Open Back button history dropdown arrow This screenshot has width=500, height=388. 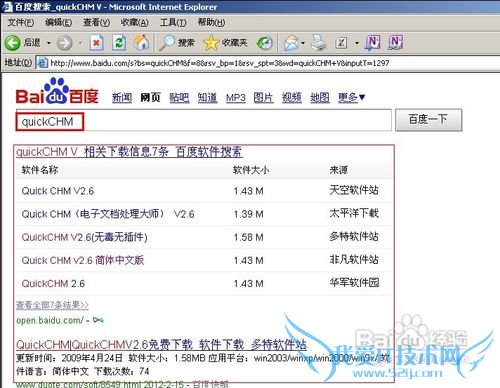click(x=49, y=43)
